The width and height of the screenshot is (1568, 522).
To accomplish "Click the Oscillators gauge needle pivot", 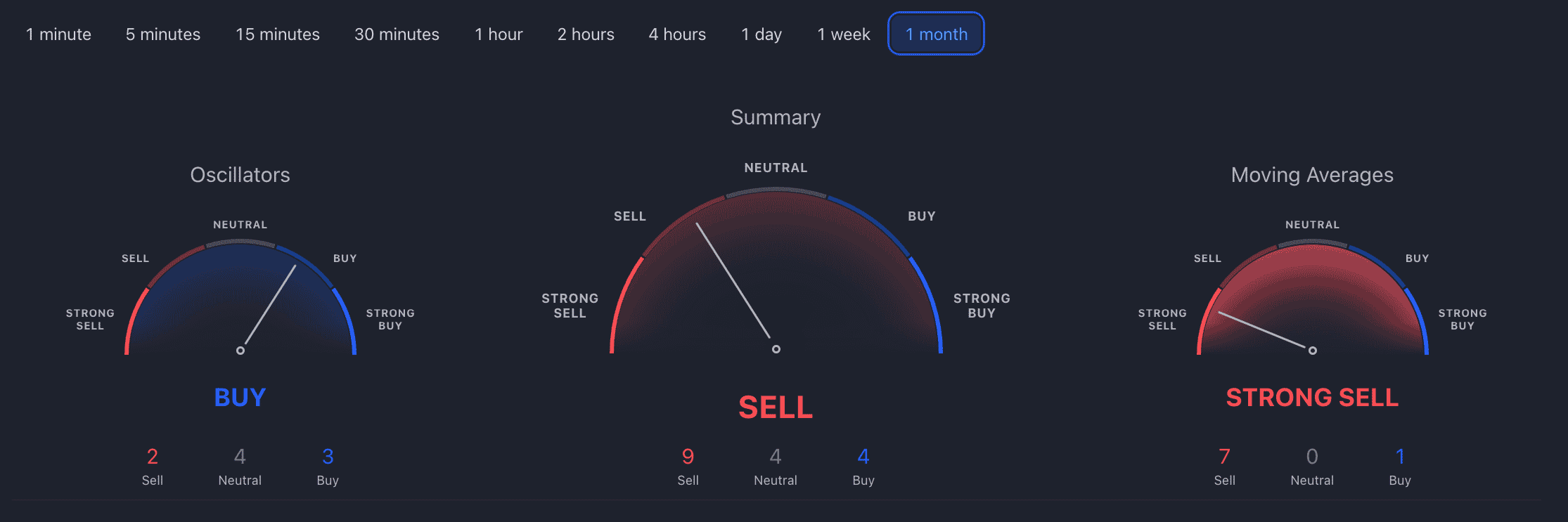I will (x=240, y=350).
